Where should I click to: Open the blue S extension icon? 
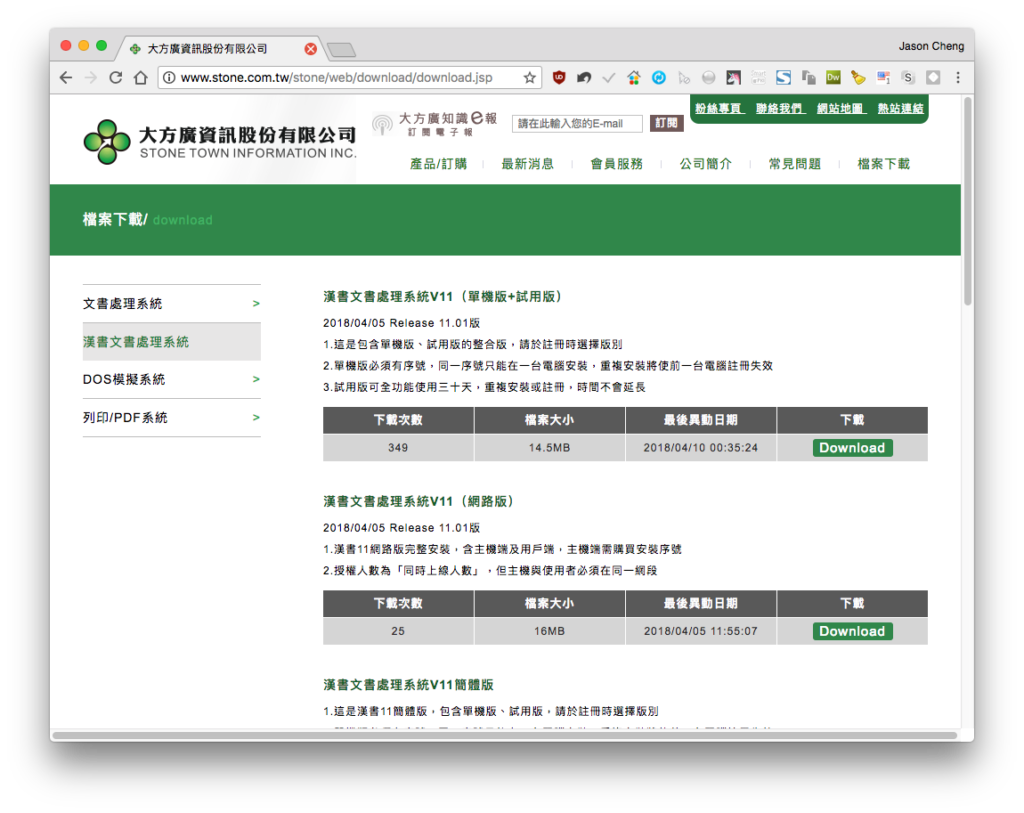[783, 78]
